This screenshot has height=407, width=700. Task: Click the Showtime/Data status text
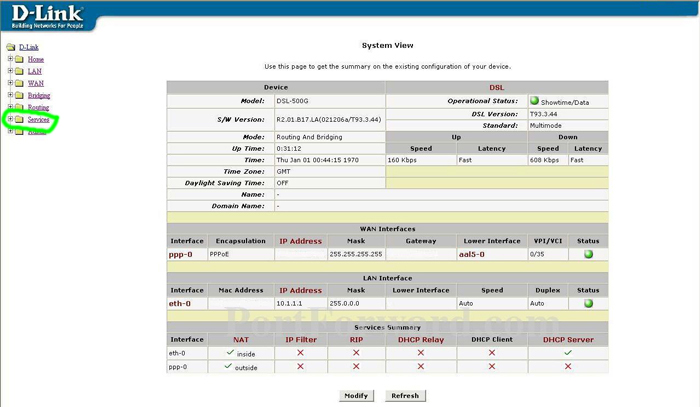tap(565, 102)
